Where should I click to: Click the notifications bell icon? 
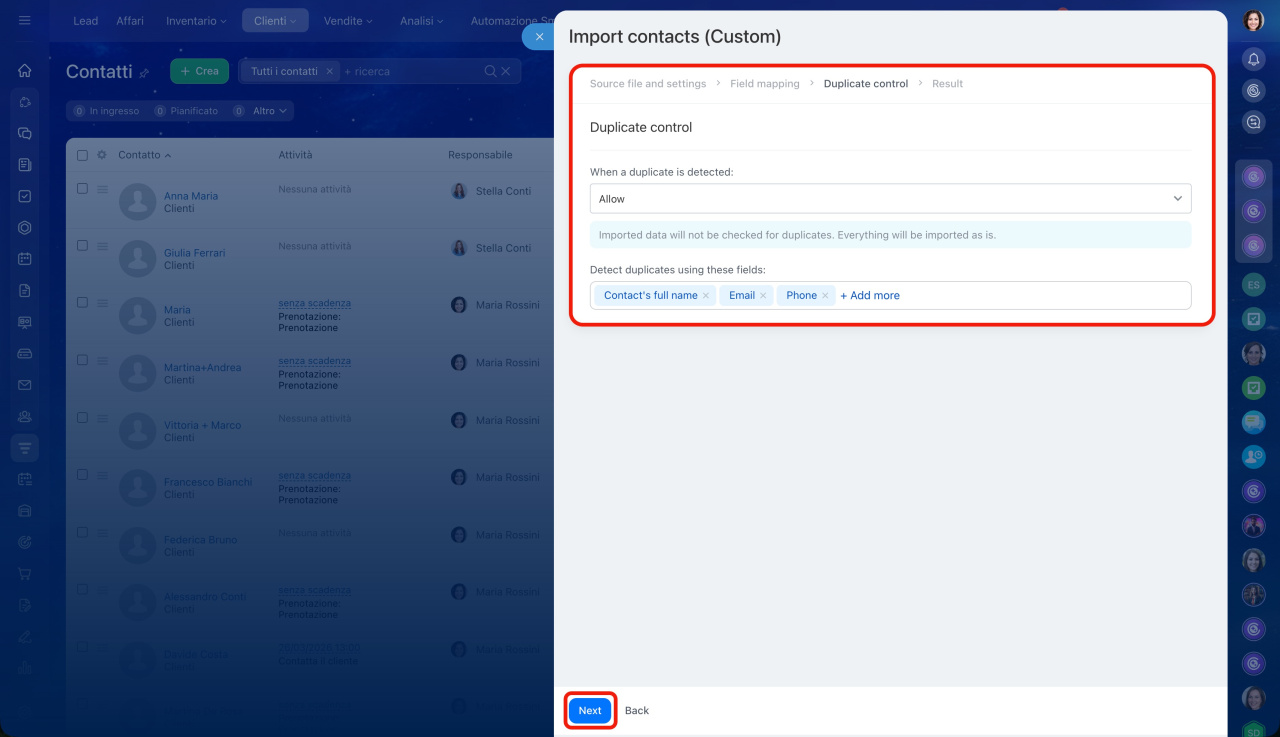coord(1253,59)
